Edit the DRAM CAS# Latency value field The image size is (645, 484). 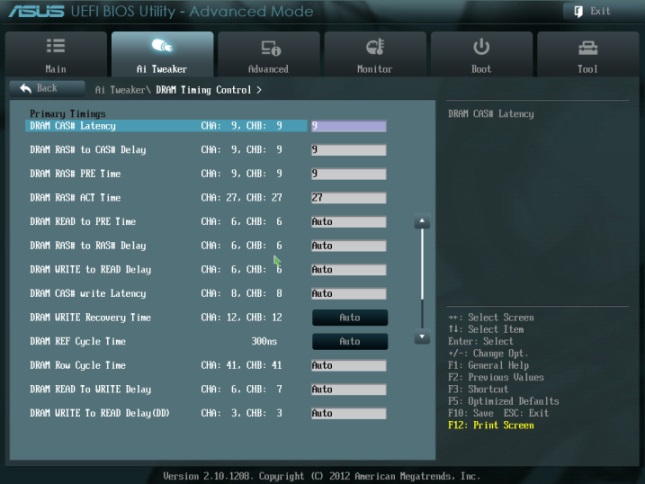(x=348, y=126)
